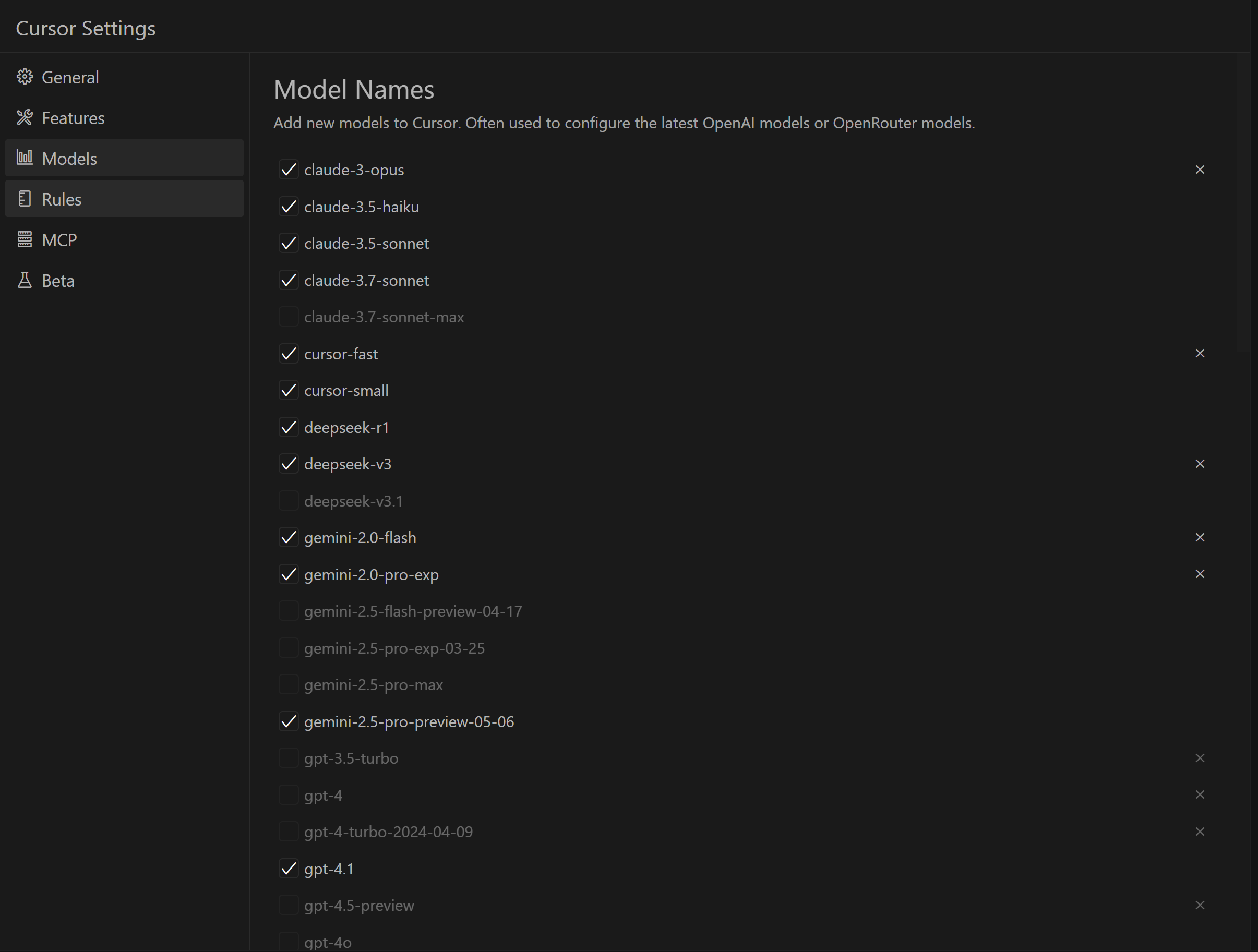Click the gemini-2.5-pro-preview-05-06 model name

[x=409, y=721]
